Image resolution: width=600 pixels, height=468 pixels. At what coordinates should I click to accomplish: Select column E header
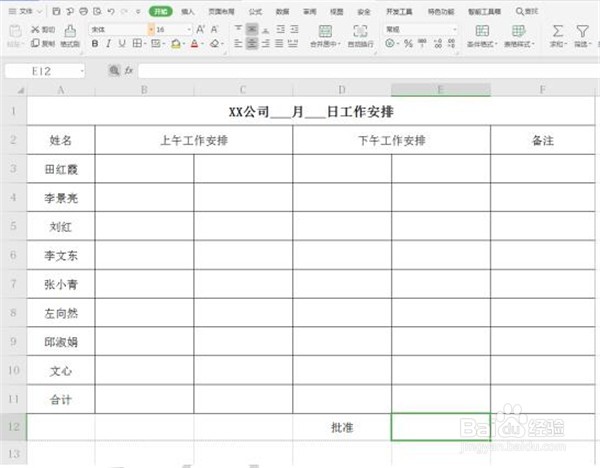coord(440,90)
